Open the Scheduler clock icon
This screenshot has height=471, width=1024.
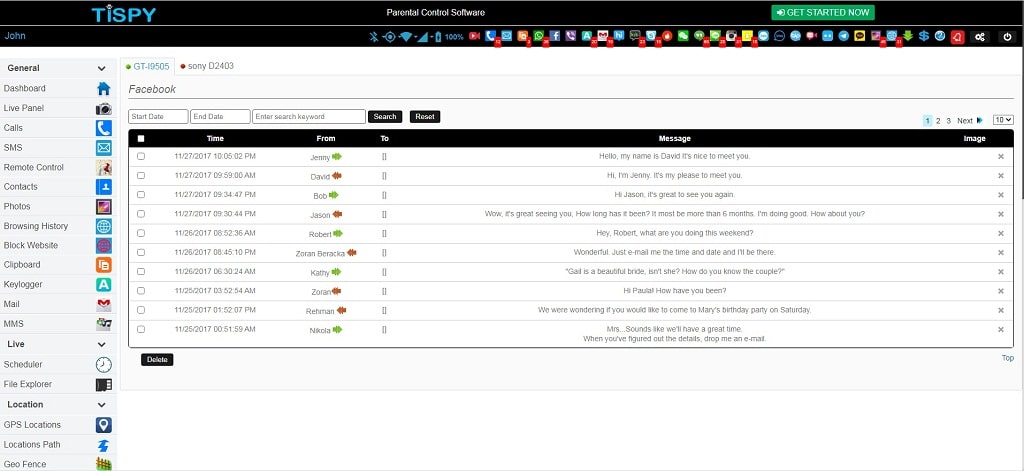point(103,365)
